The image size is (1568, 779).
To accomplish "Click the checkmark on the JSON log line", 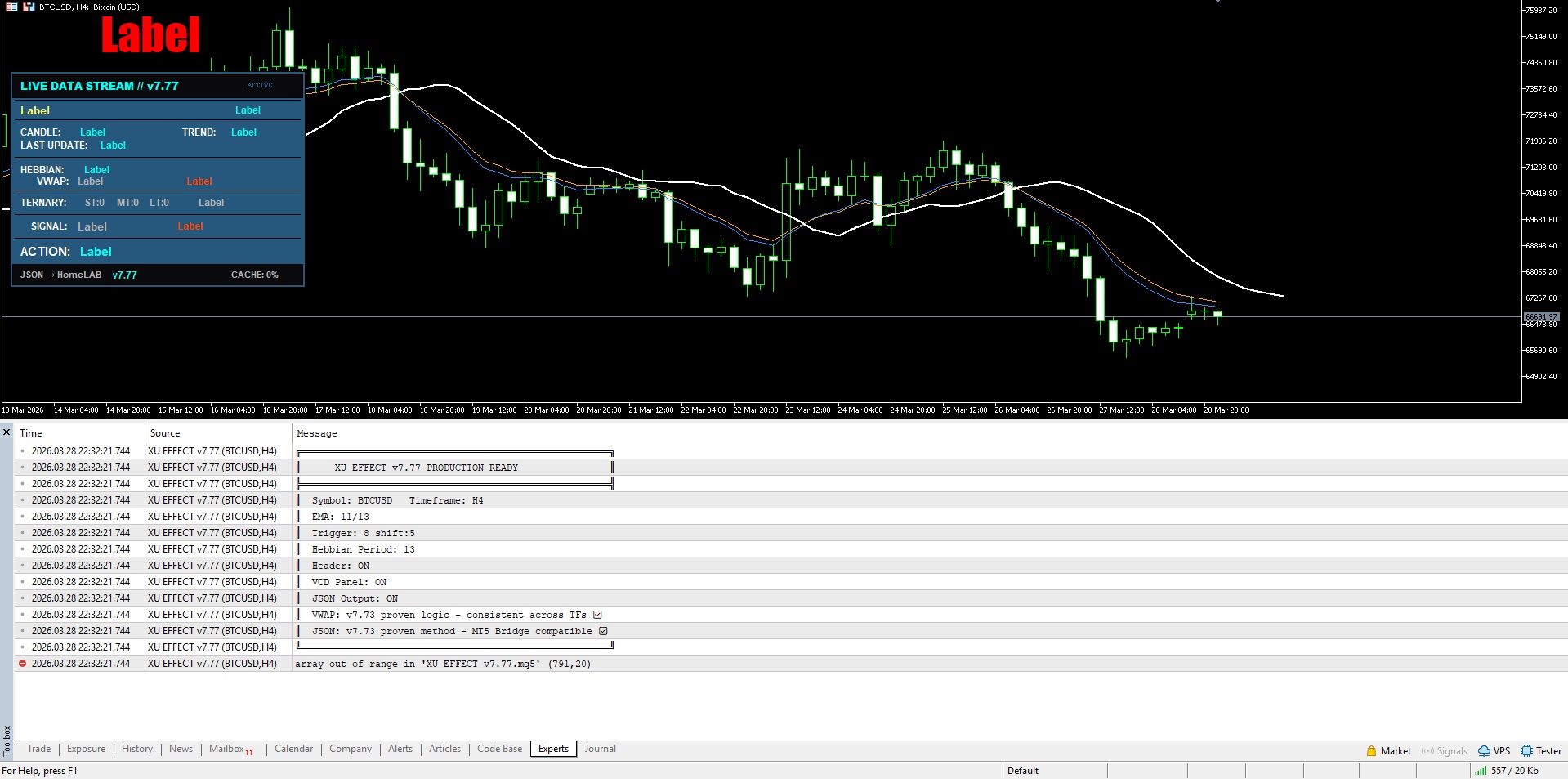I will (603, 631).
